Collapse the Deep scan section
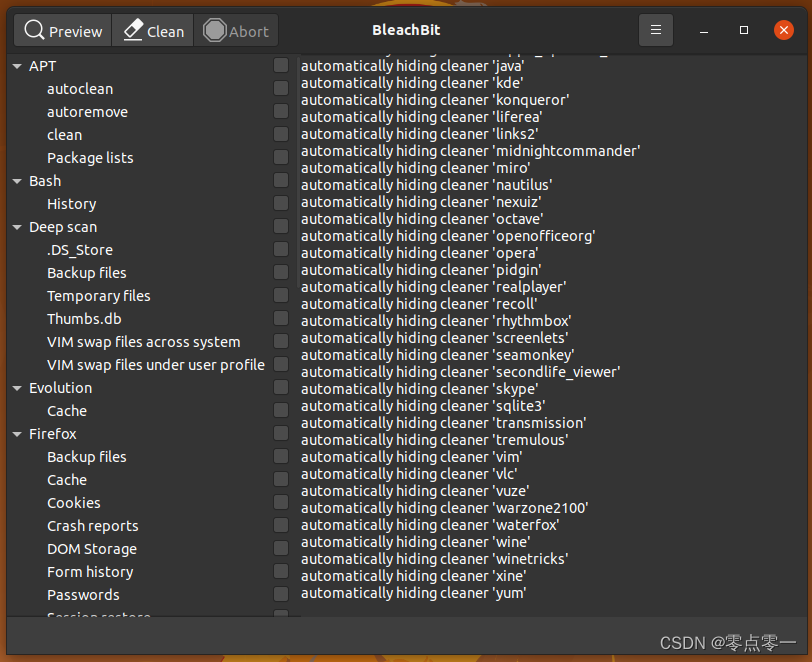 pyautogui.click(x=16, y=226)
